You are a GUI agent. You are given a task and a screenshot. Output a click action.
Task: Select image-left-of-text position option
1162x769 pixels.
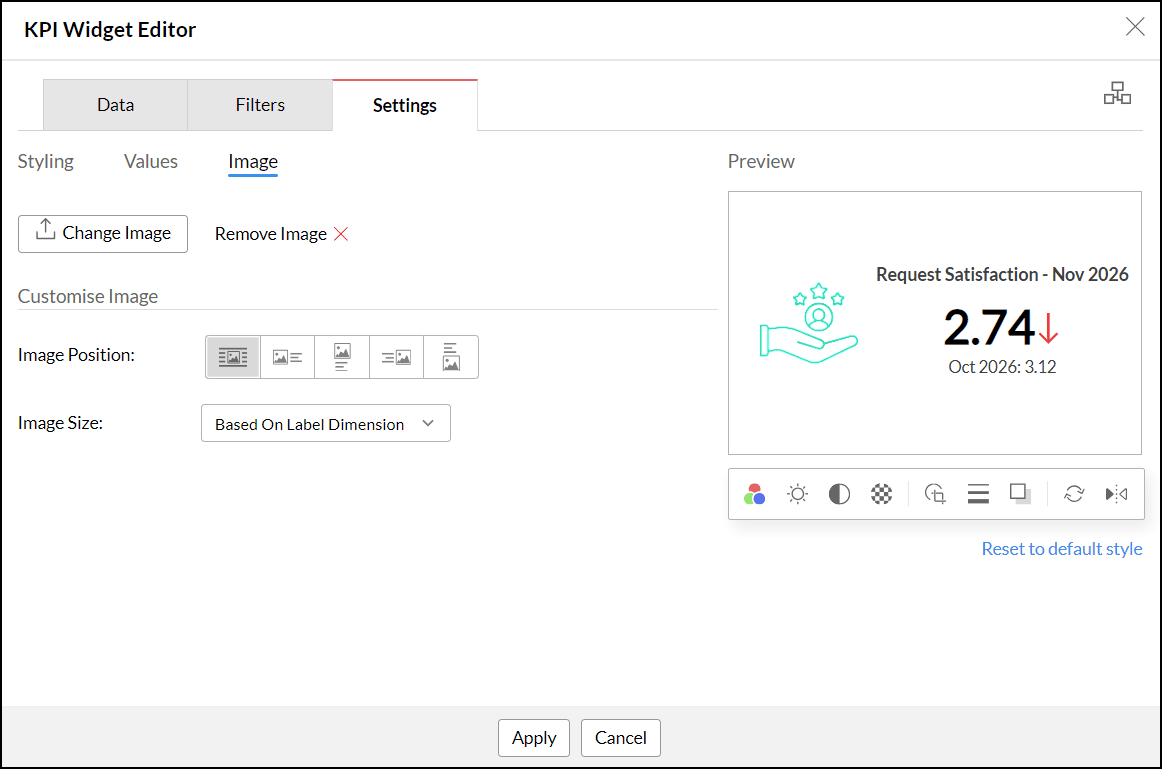pos(288,357)
